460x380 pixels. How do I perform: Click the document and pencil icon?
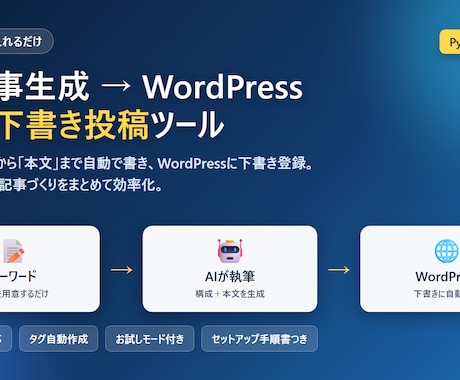click(13, 251)
